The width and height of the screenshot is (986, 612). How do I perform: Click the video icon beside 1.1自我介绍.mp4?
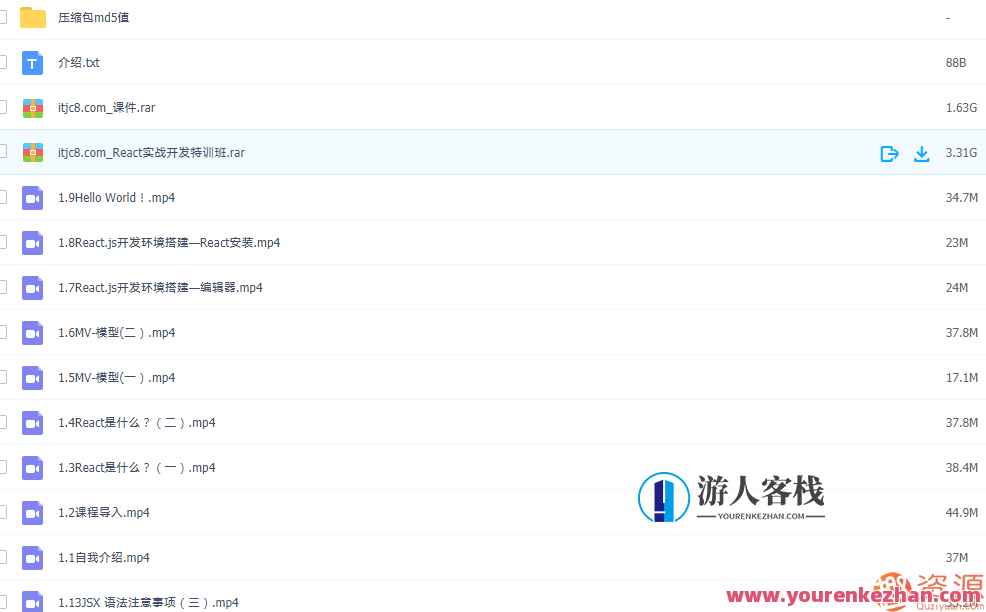33,557
